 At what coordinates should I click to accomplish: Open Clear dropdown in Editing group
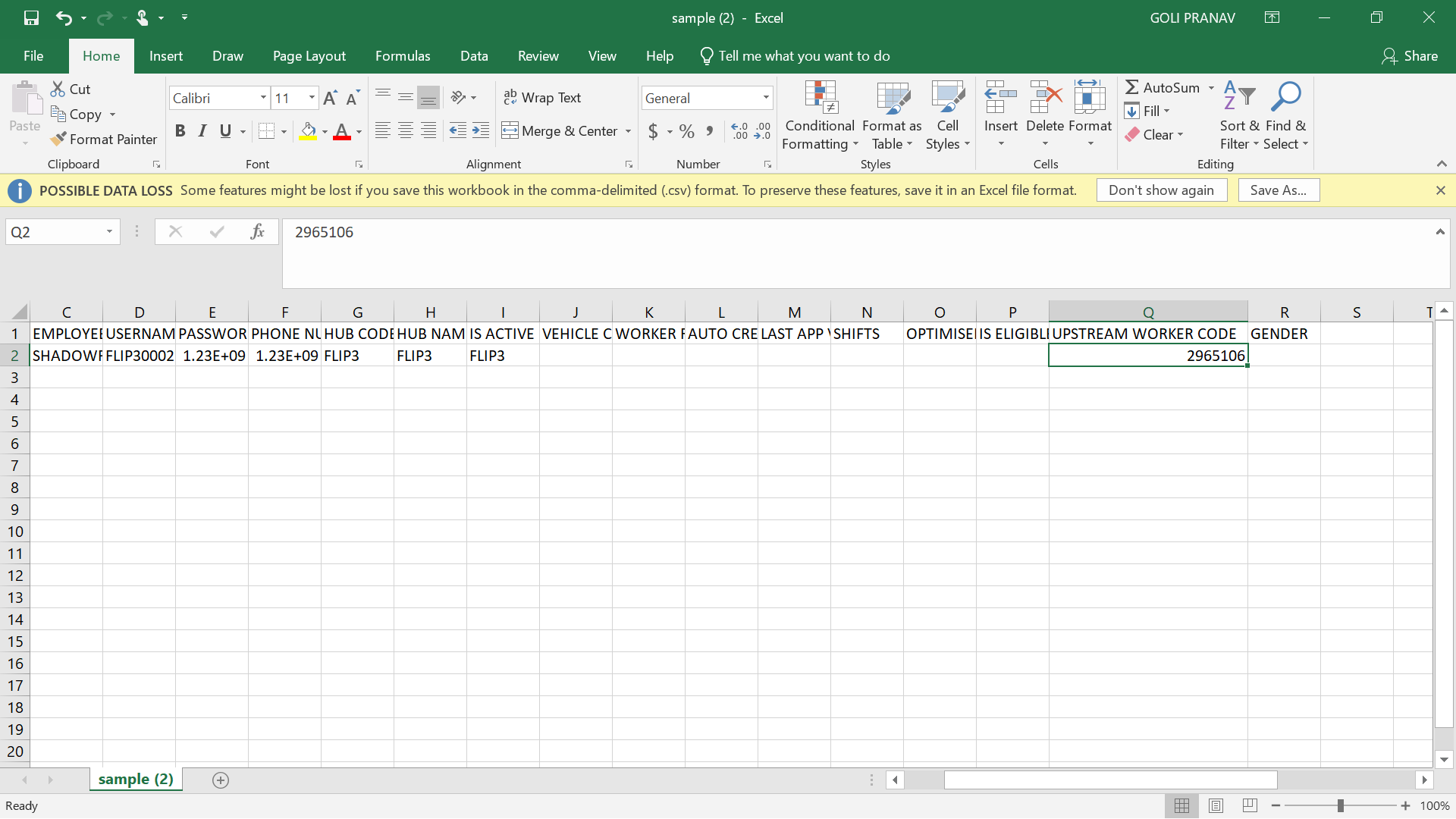coord(1154,134)
